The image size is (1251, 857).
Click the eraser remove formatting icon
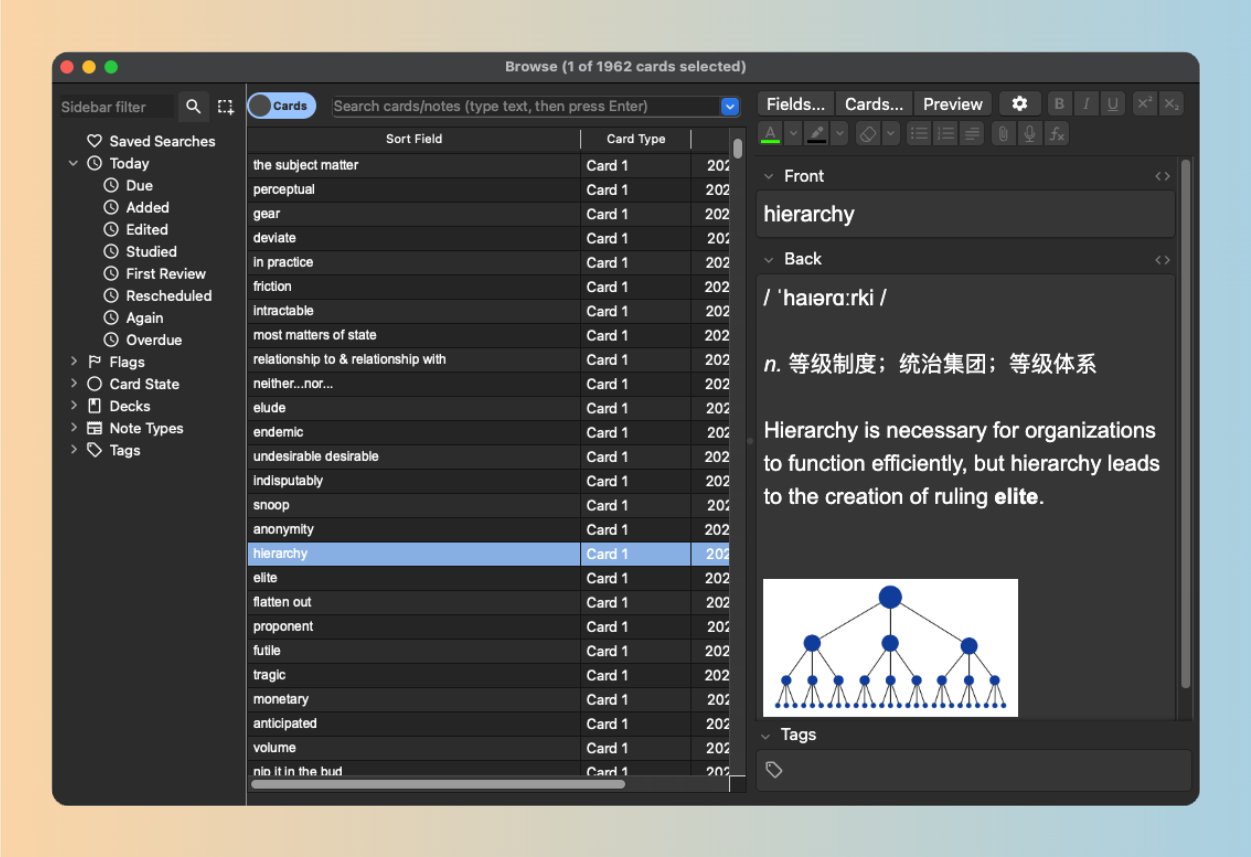(x=867, y=133)
